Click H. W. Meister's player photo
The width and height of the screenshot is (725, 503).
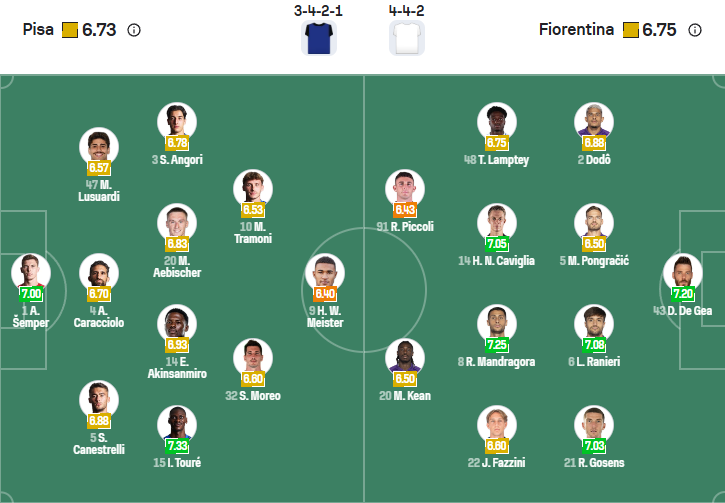(x=325, y=273)
